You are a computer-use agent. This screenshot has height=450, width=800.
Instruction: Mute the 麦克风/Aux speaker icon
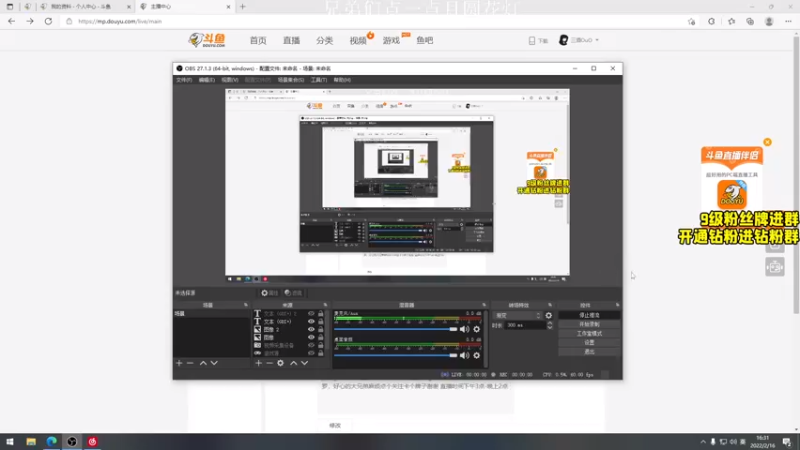[464, 330]
